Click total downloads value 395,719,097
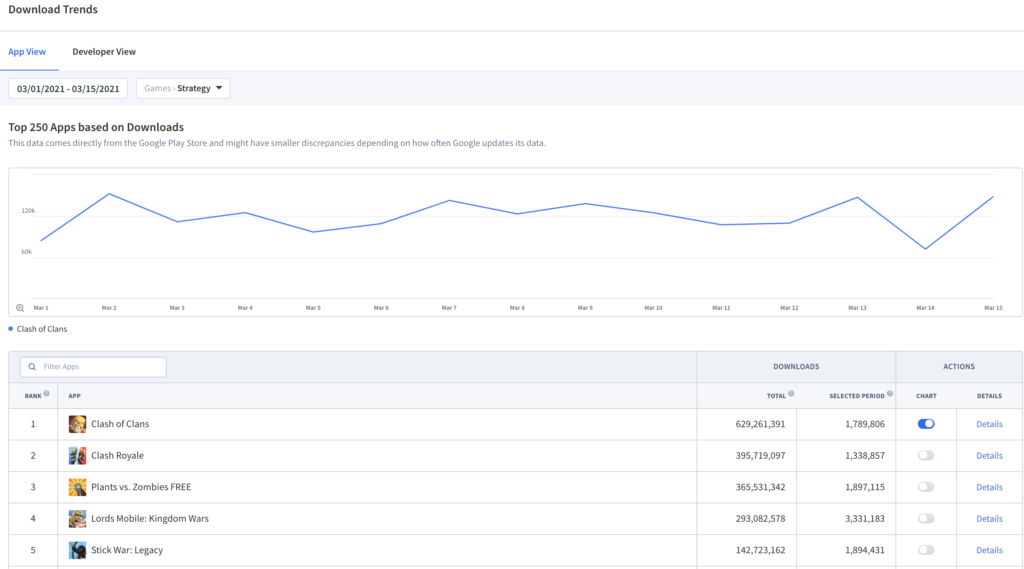 760,455
